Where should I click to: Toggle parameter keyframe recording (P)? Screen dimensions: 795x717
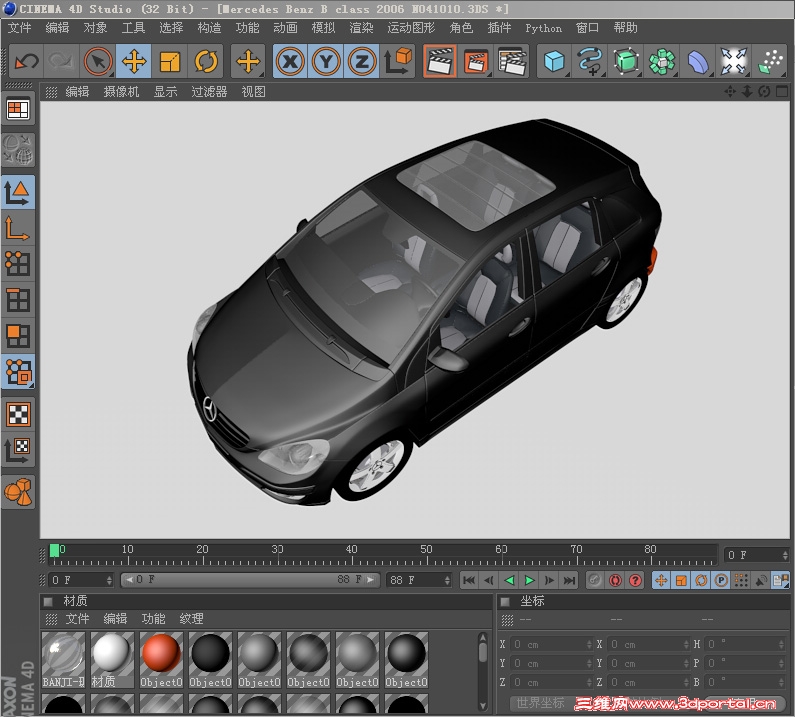tap(720, 580)
